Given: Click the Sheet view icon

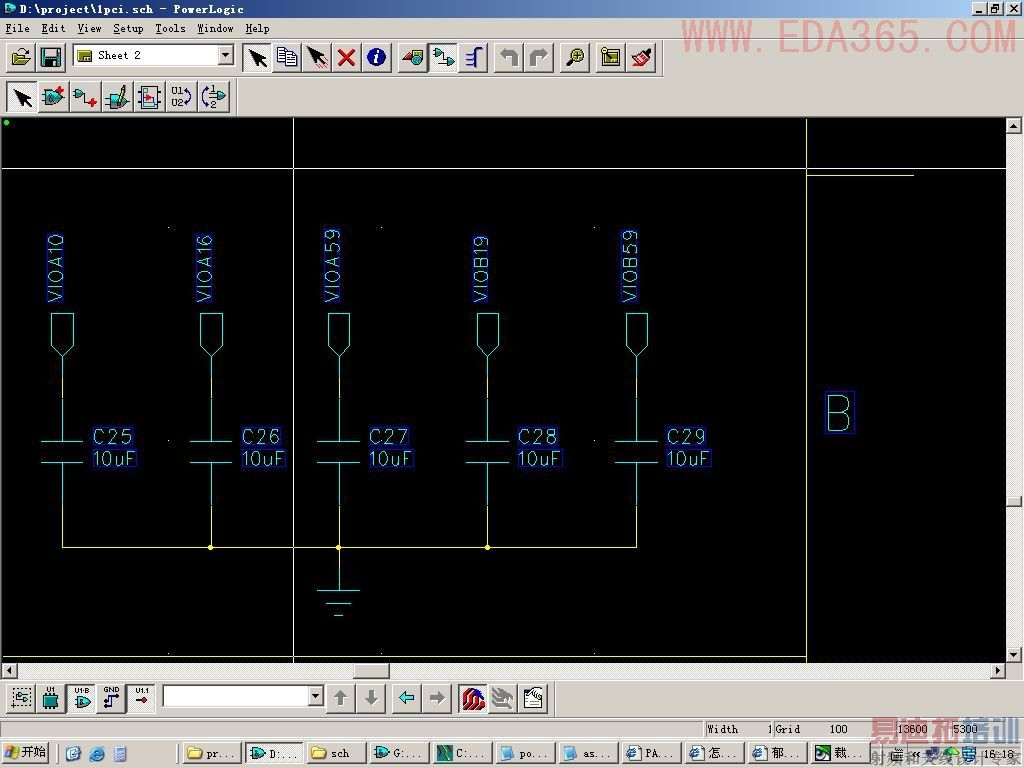Looking at the screenshot, I should pos(611,57).
